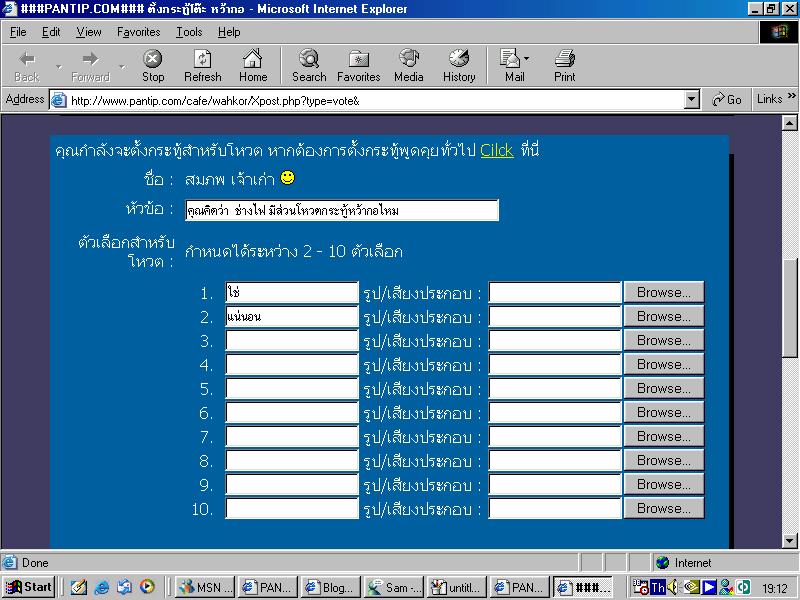The height and width of the screenshot is (600, 800).
Task: Open the Back history dropdown arrow
Action: pos(59,66)
